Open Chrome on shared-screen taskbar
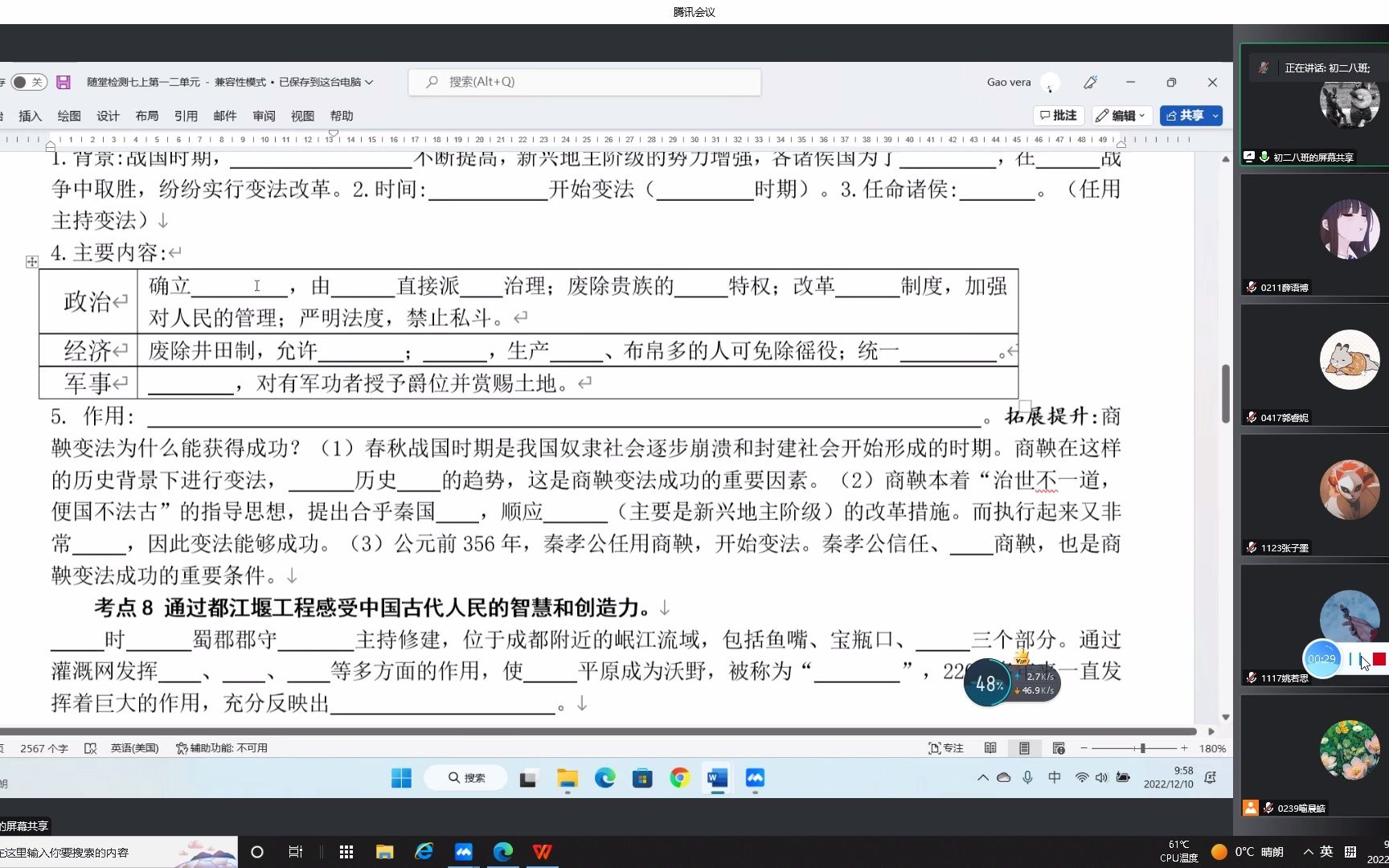Screen dimensions: 1389x868 [x=680, y=778]
